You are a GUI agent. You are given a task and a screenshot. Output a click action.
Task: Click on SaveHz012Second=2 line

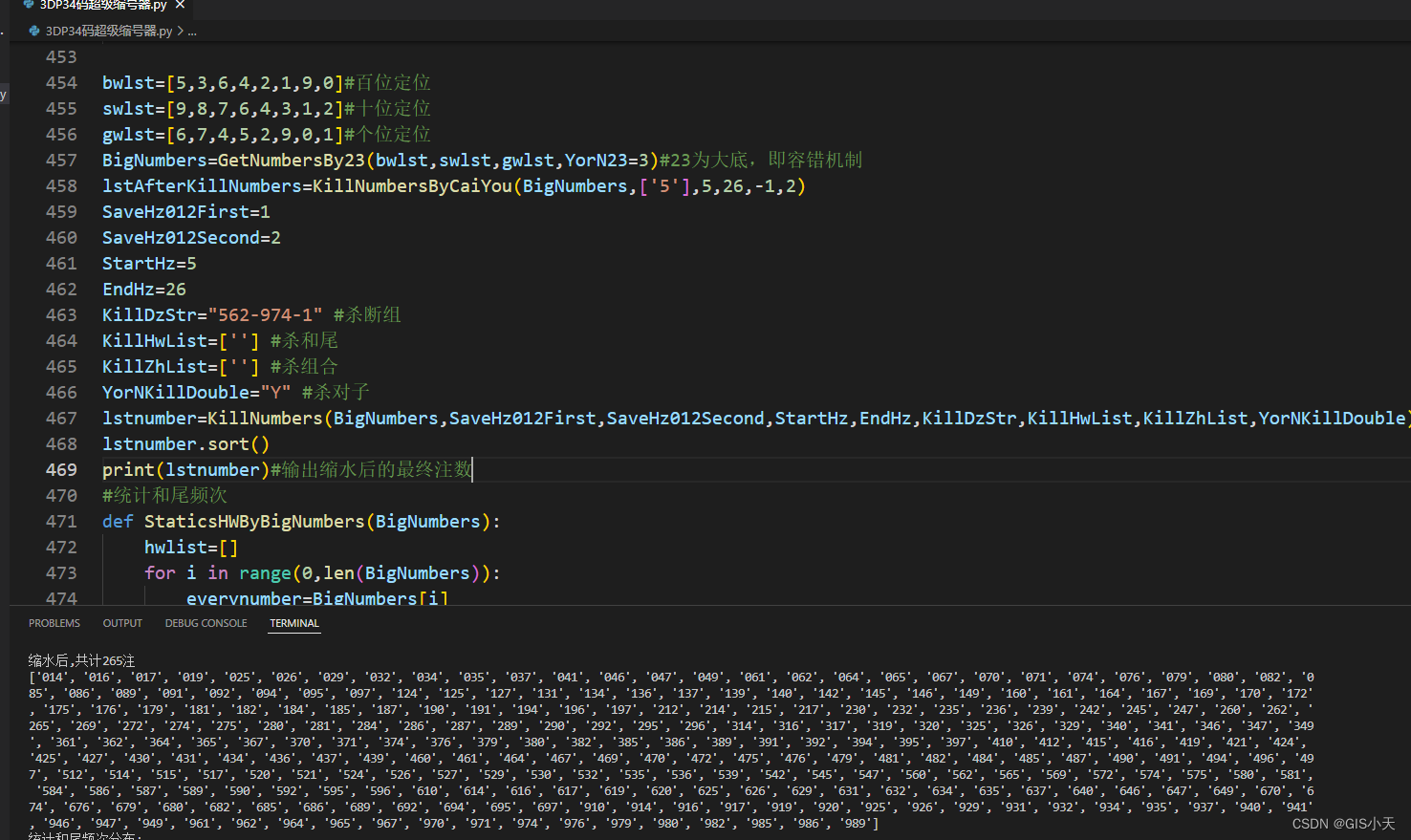point(191,238)
